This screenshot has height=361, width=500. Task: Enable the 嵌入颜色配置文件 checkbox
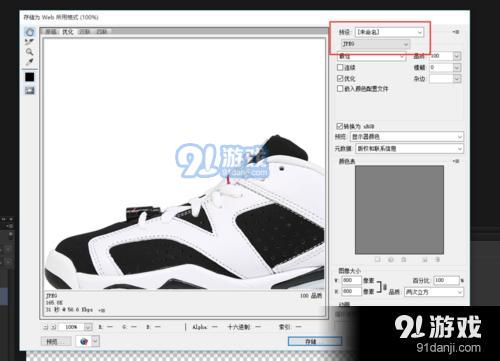[x=340, y=88]
